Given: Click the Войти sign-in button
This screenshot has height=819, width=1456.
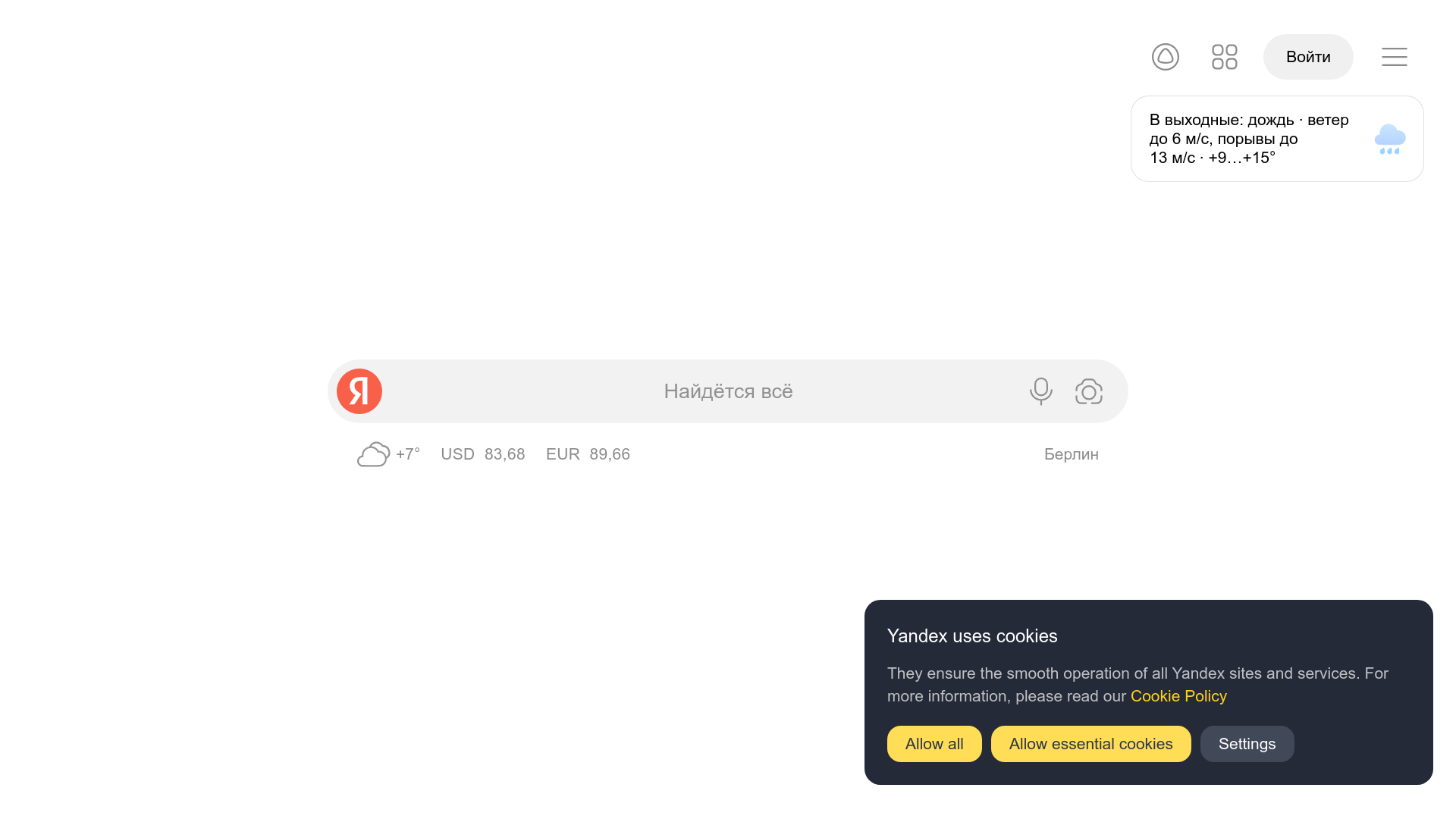Looking at the screenshot, I should coord(1308,57).
